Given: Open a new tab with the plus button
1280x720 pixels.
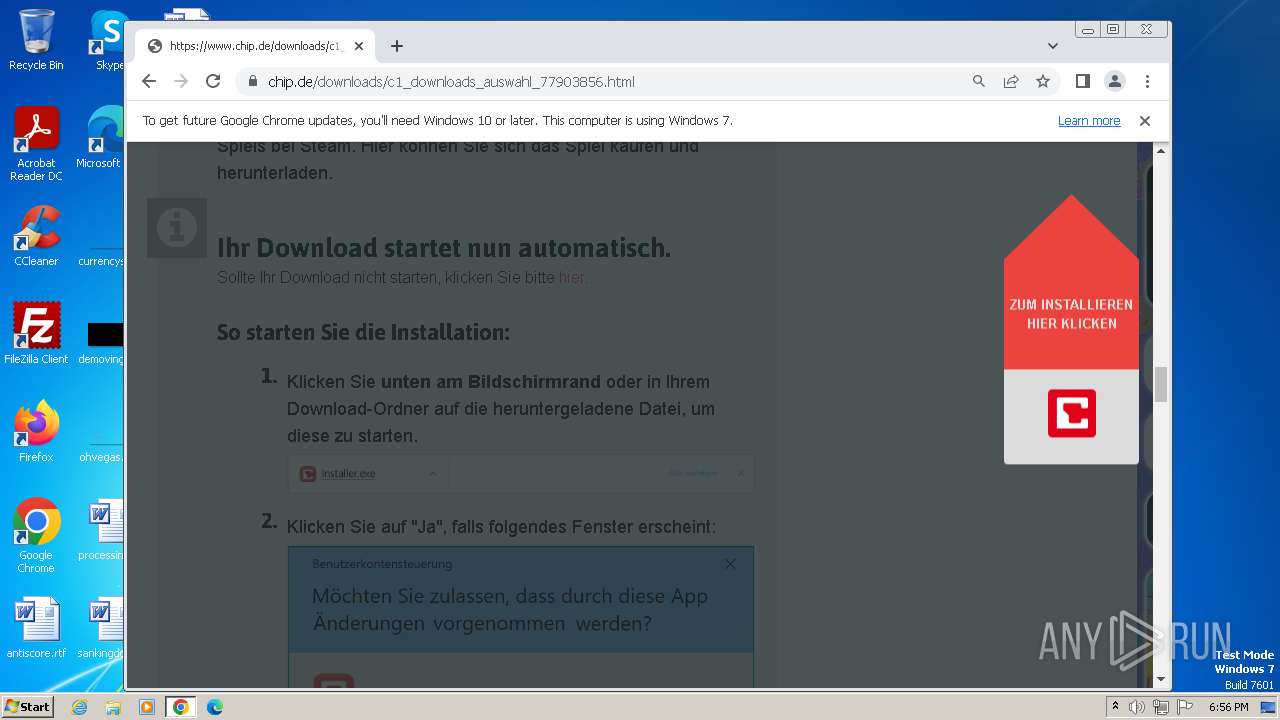Looking at the screenshot, I should [x=397, y=46].
